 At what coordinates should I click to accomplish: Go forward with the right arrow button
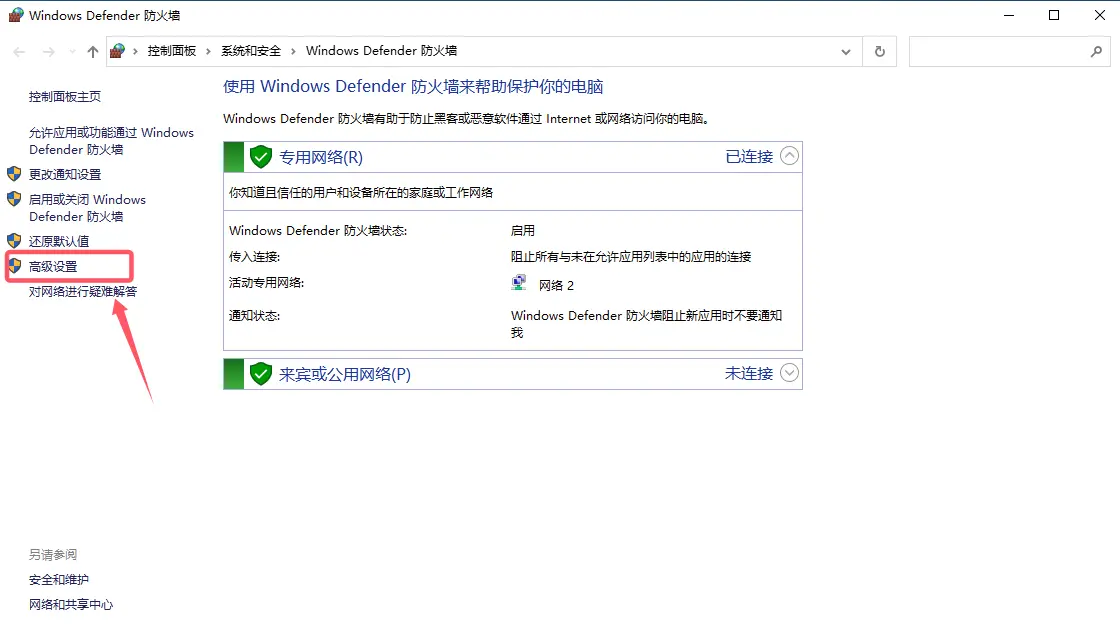[49, 51]
